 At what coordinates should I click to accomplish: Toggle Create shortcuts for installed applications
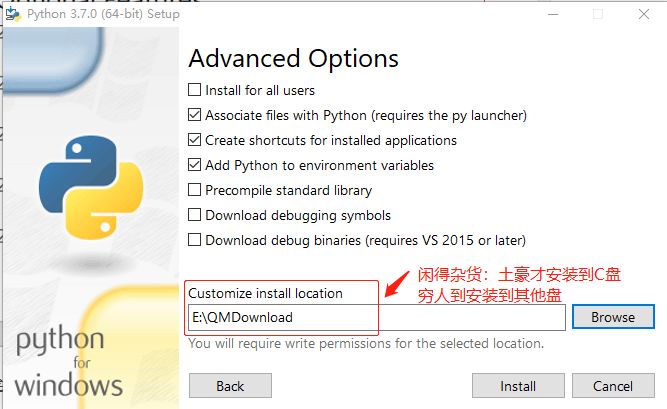pyautogui.click(x=194, y=140)
